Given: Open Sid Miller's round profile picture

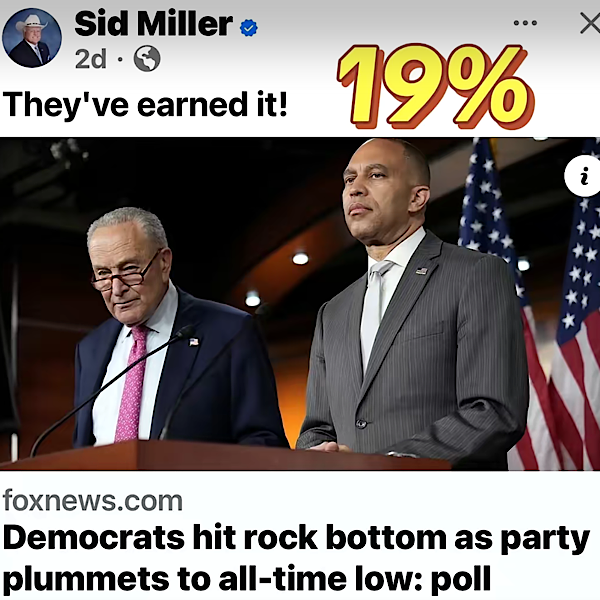Looking at the screenshot, I should pyautogui.click(x=31, y=38).
